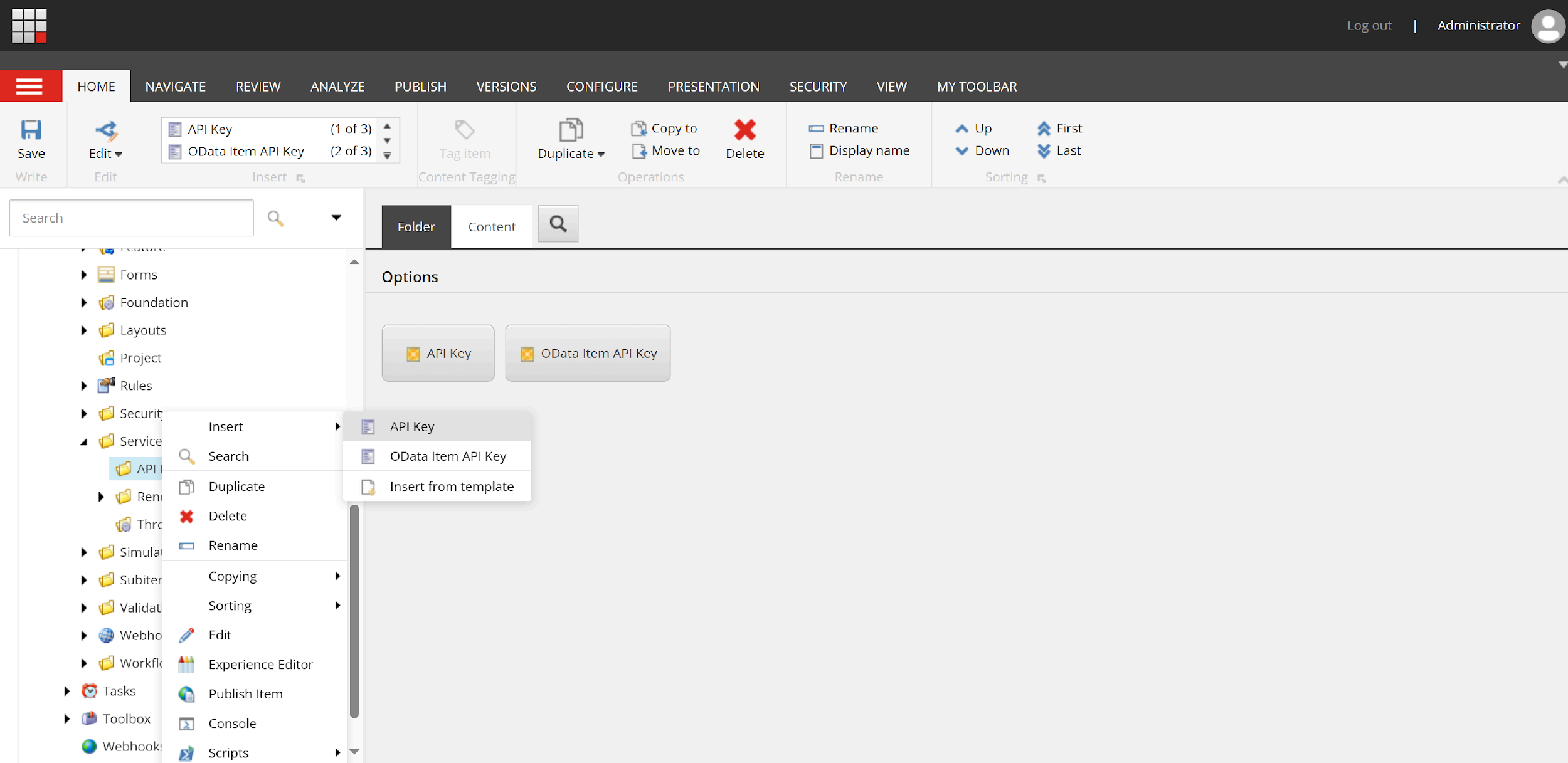The width and height of the screenshot is (1568, 763).
Task: Move item Last in Sorting
Action: click(x=1059, y=150)
